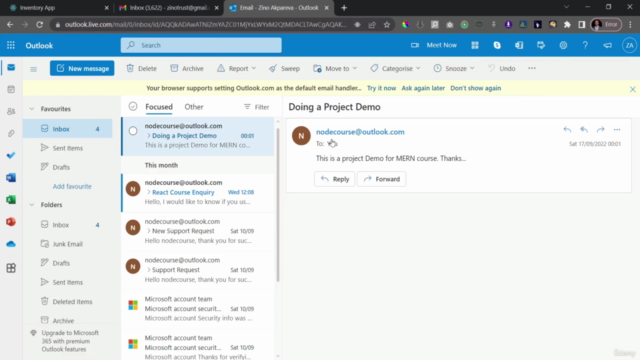Open the Help question mark
Image resolution: width=640 pixels, height=360 pixels.
coord(585,45)
